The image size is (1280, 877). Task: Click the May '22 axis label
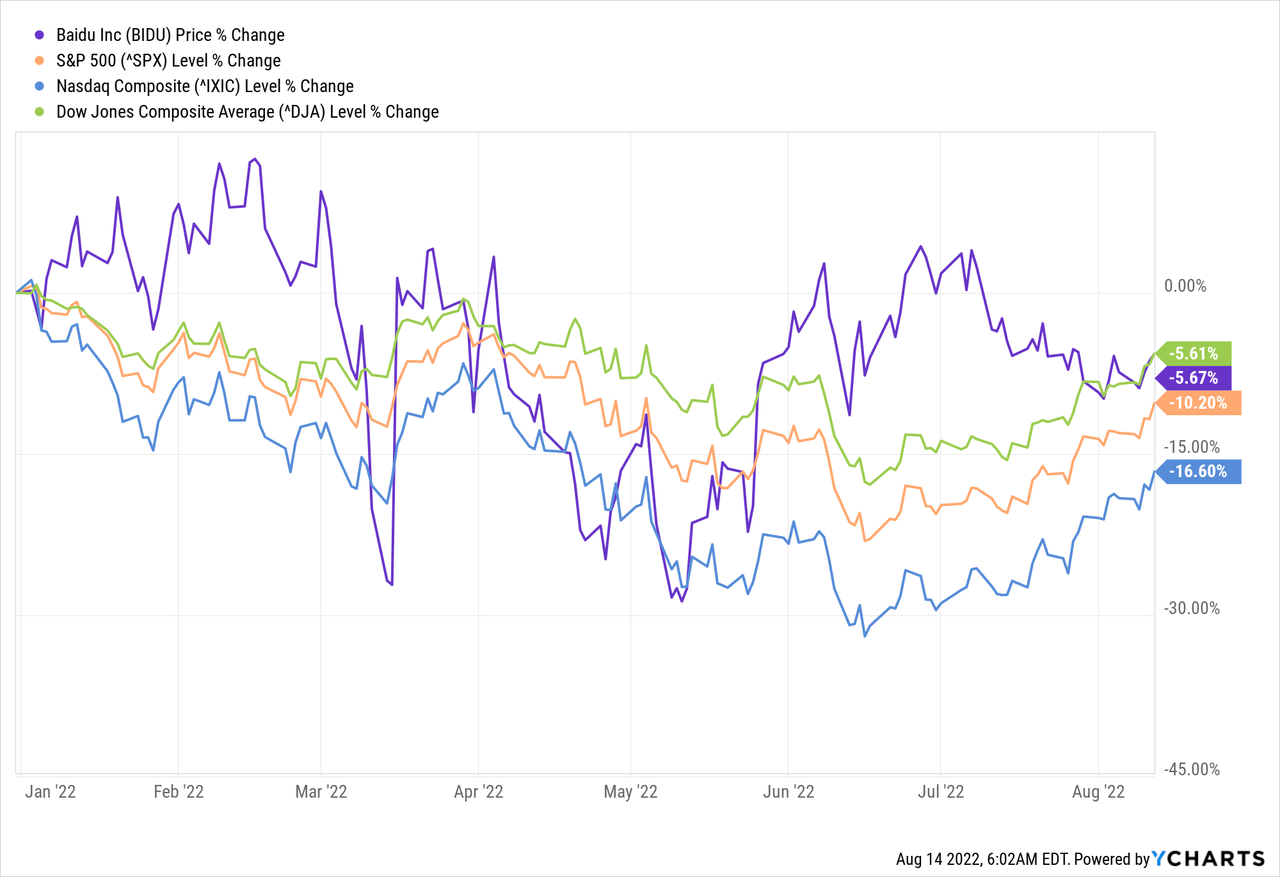[631, 791]
